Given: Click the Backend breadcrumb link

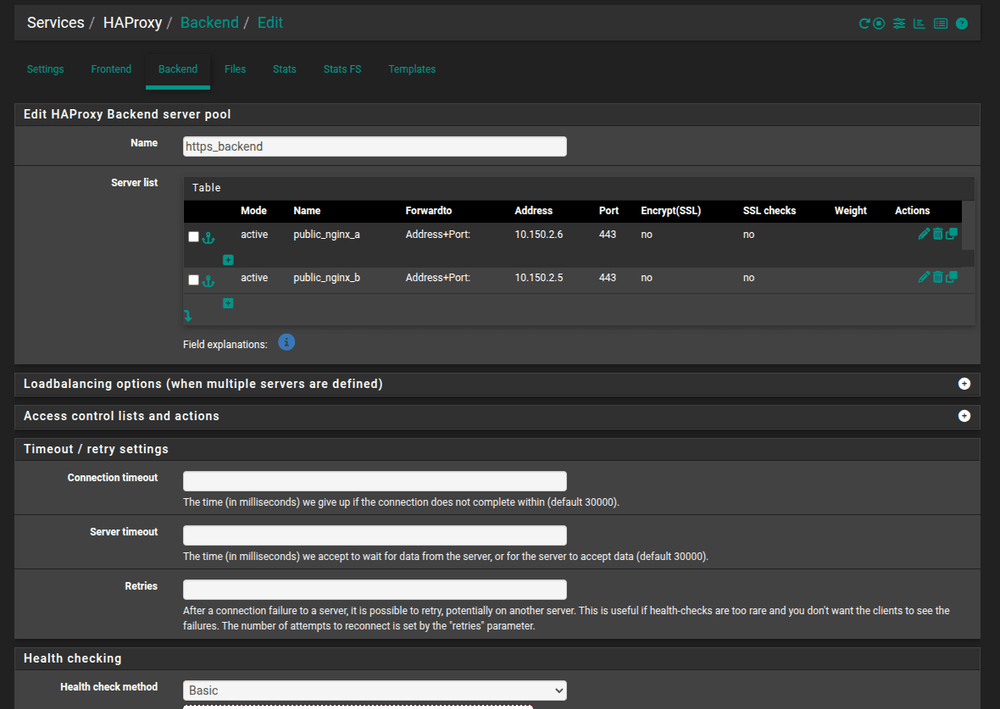Looking at the screenshot, I should [x=209, y=22].
